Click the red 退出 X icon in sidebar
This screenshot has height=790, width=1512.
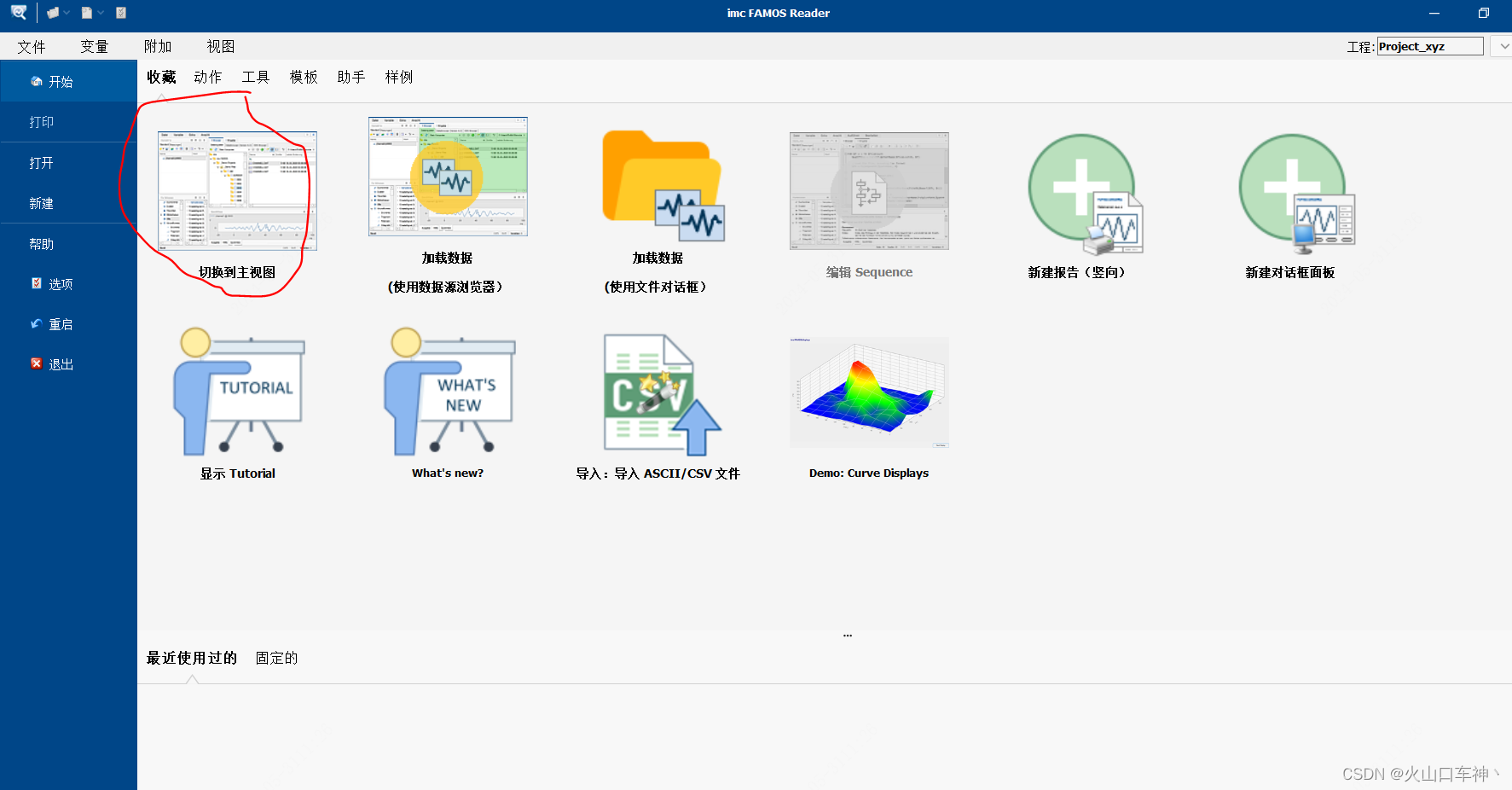pos(37,363)
